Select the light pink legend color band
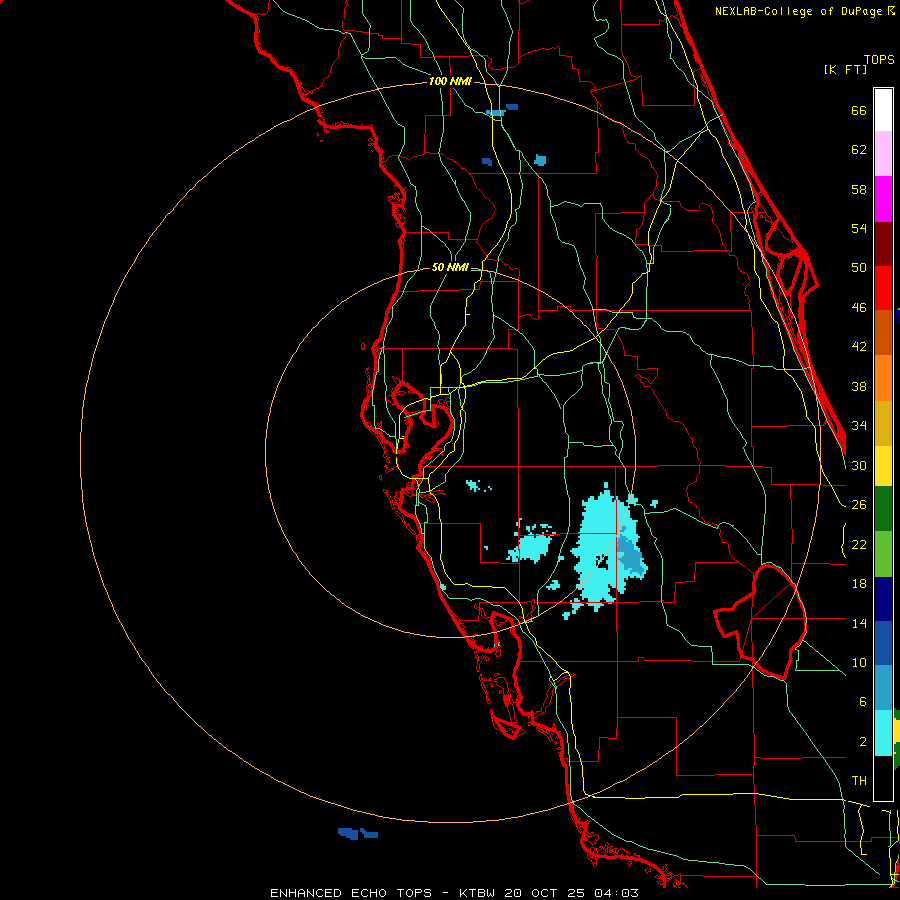The height and width of the screenshot is (900, 900). pyautogui.click(x=883, y=153)
